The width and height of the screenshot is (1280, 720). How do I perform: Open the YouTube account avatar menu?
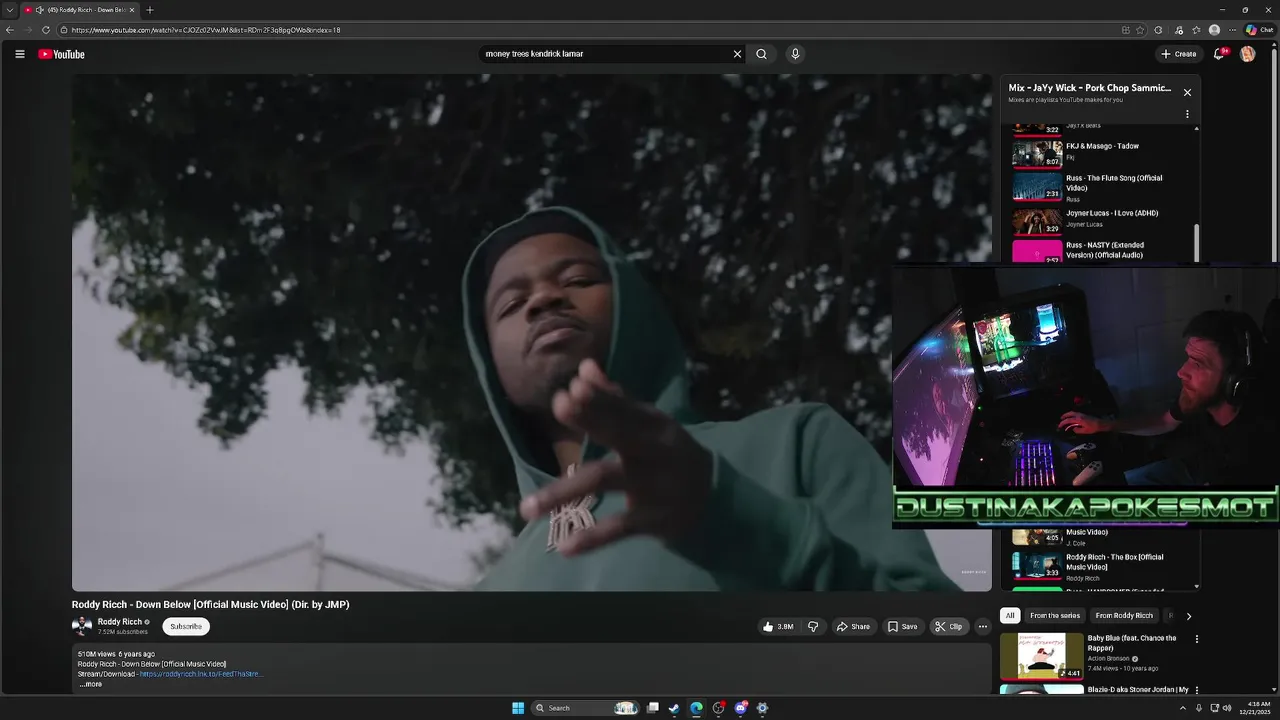(1247, 54)
